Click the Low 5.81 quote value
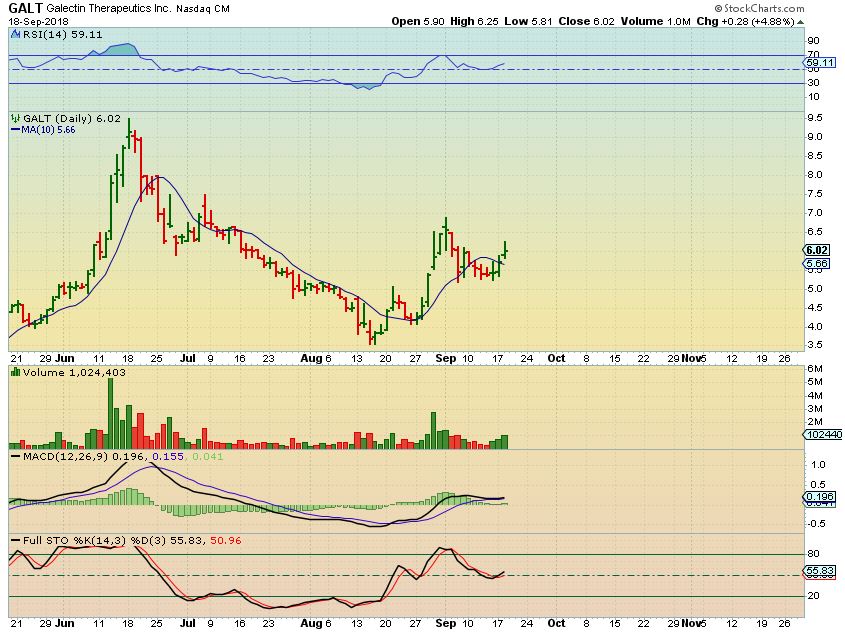 pos(529,22)
